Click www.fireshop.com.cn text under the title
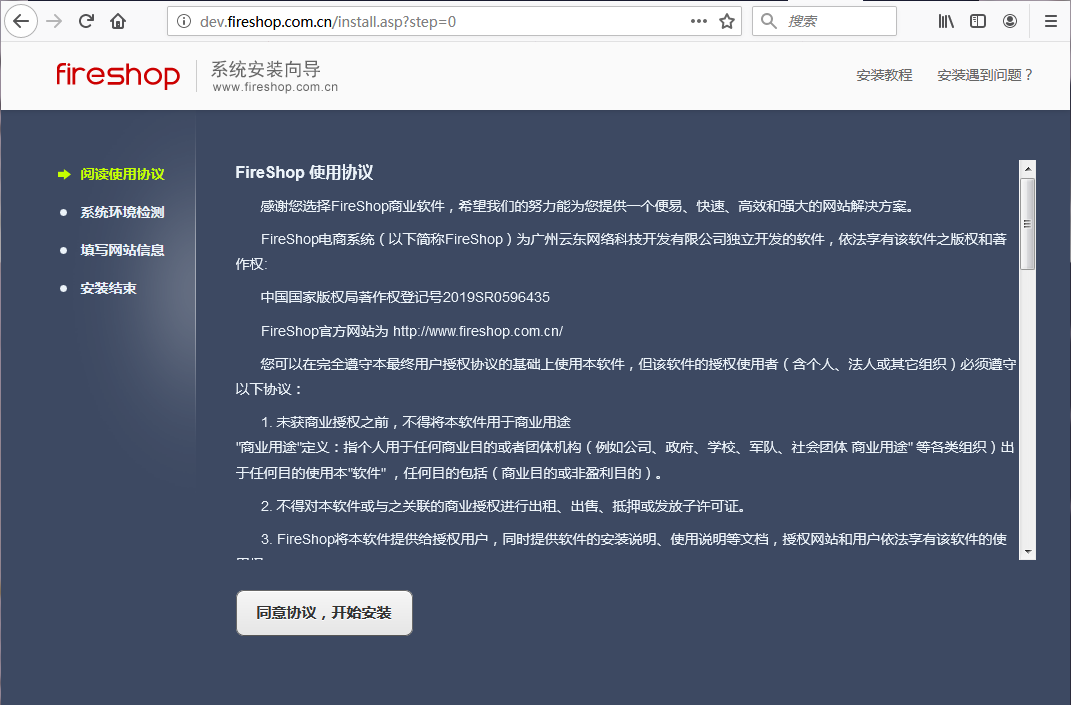 click(275, 87)
